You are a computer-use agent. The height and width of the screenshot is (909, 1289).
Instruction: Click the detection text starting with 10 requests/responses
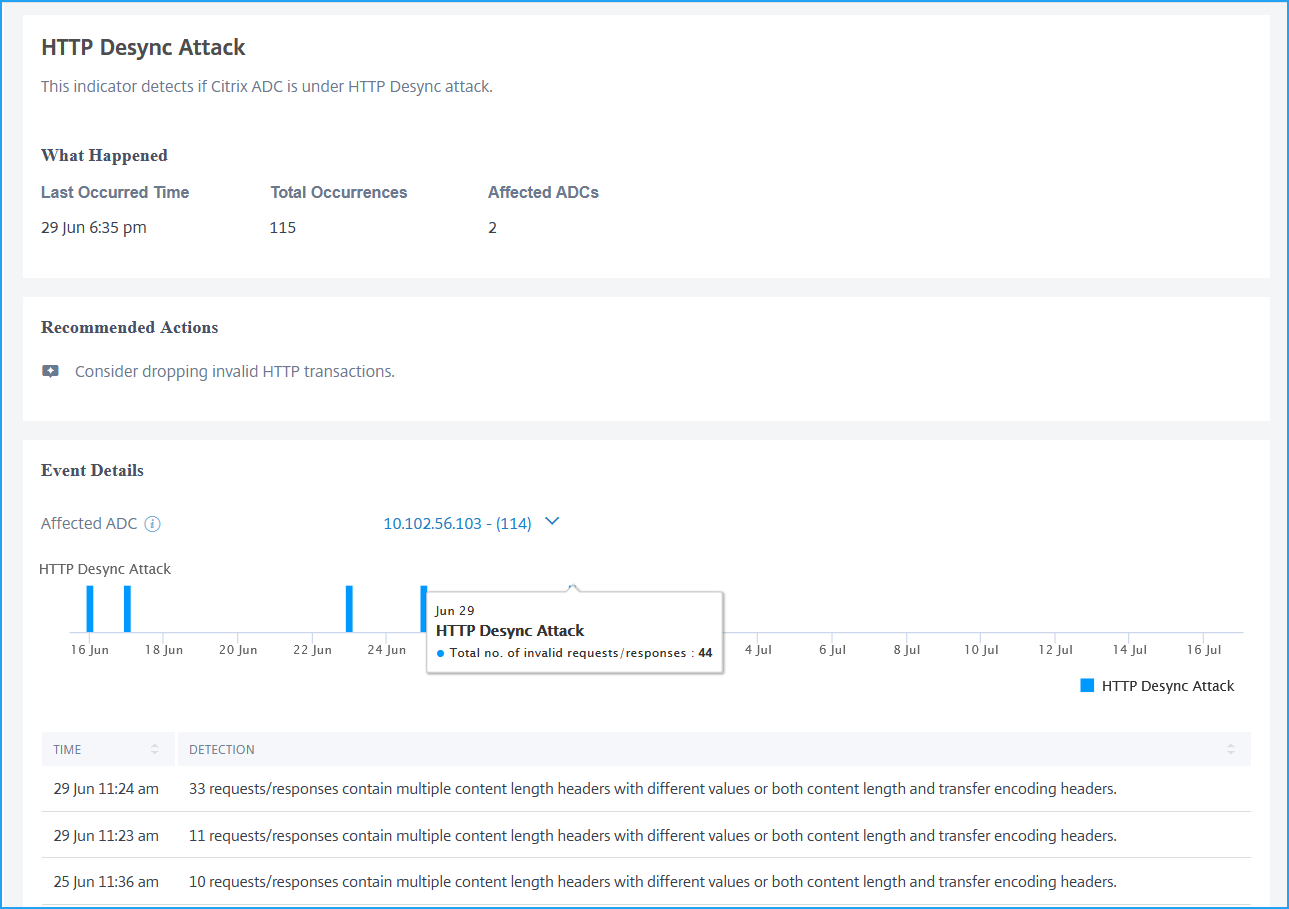coord(653,882)
